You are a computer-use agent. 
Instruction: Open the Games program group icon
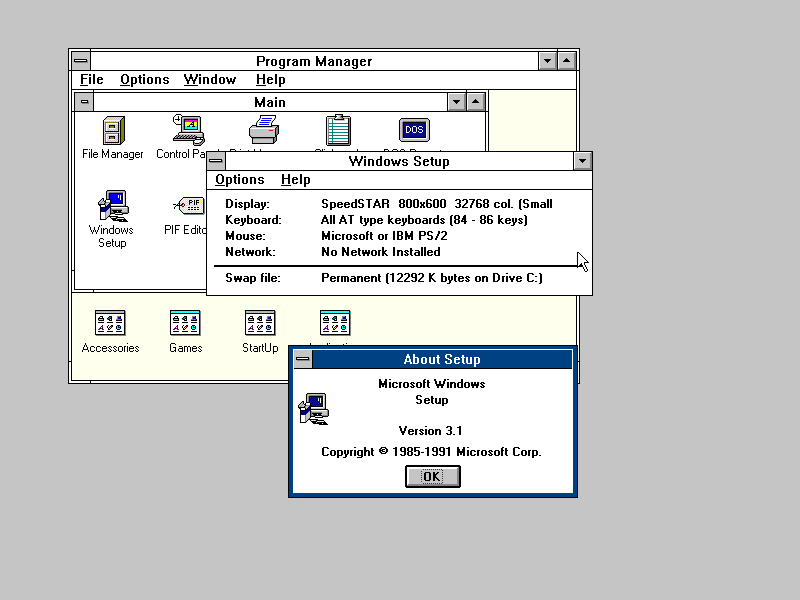click(x=185, y=323)
